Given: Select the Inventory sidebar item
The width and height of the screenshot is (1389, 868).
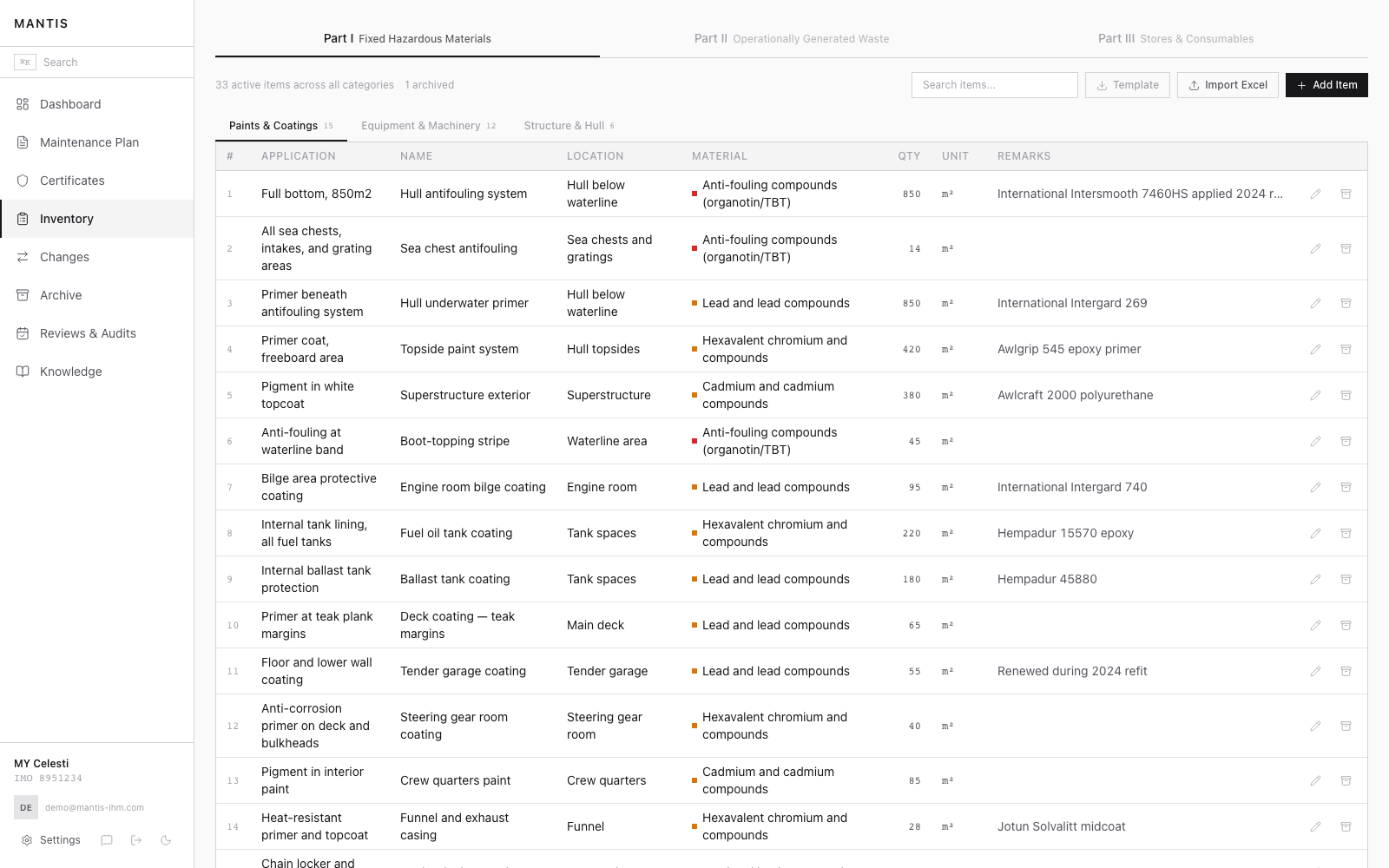Looking at the screenshot, I should pos(96,219).
